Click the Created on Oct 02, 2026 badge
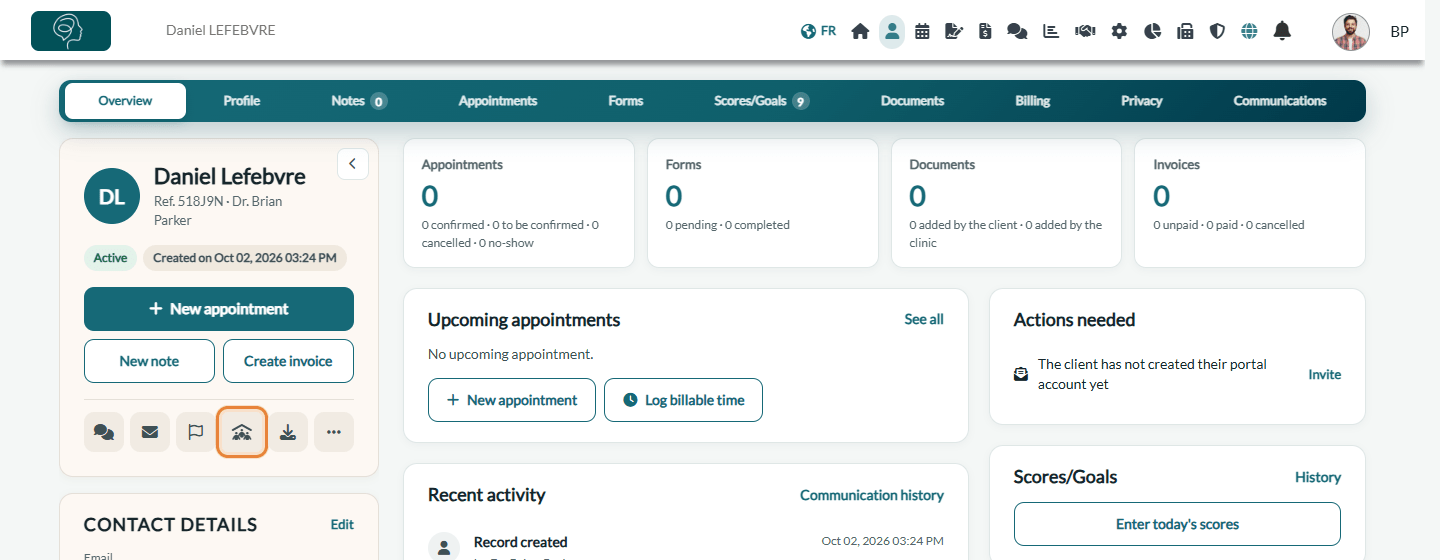 click(245, 258)
